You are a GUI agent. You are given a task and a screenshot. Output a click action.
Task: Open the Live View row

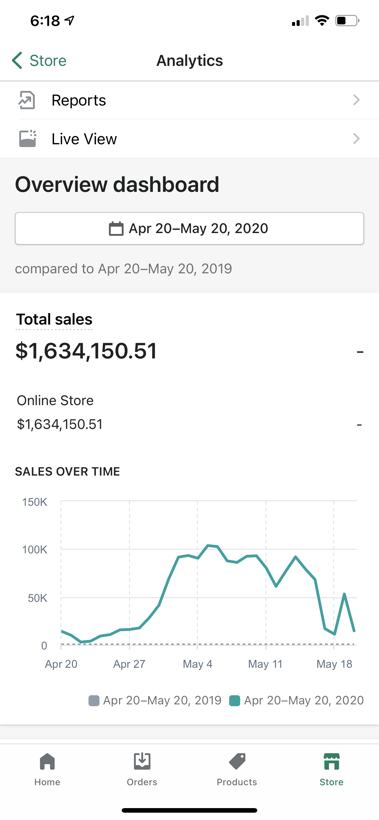tap(189, 139)
